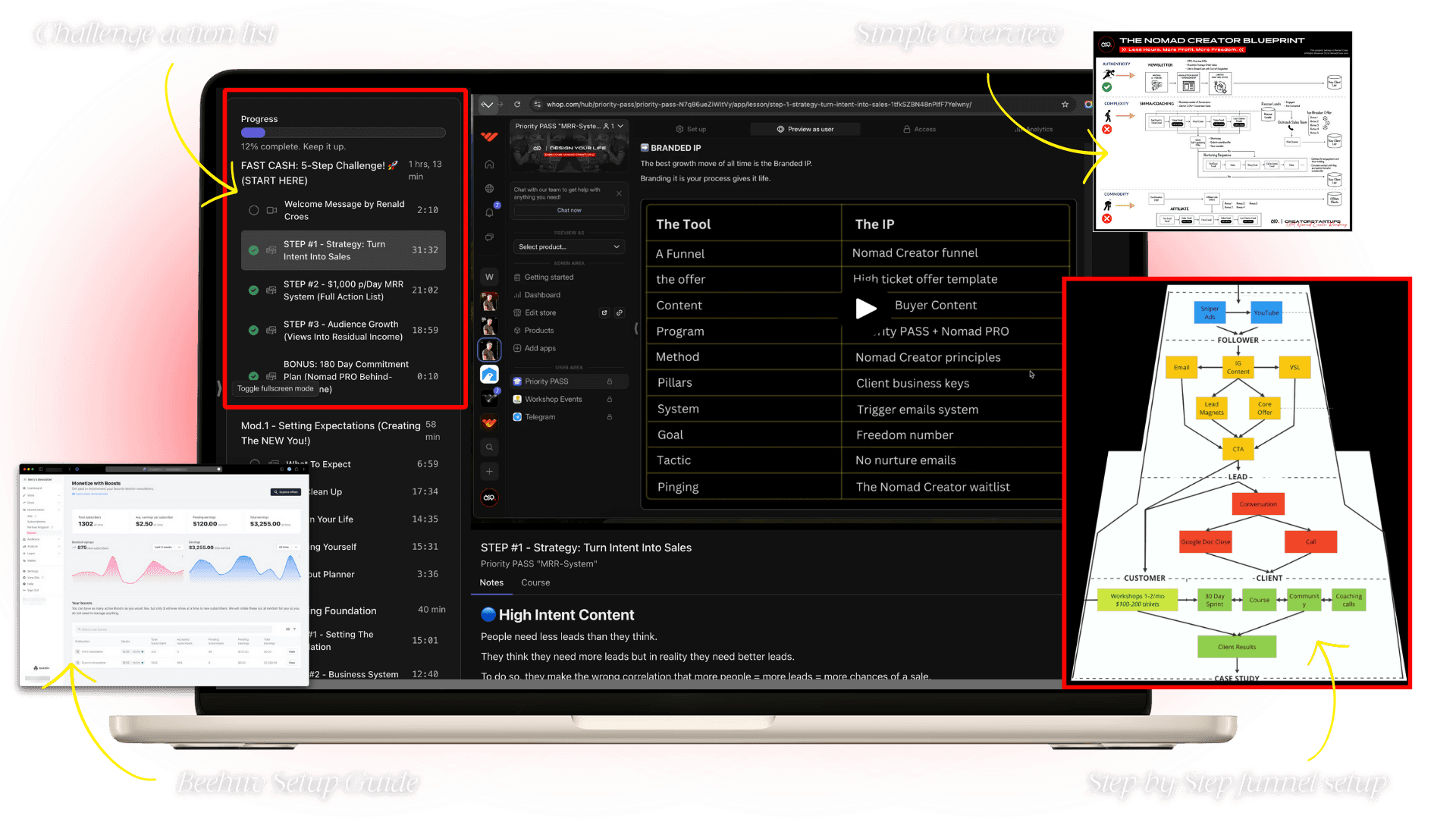Toggle STEP #2 lesson completion check
Viewport: 1456px width, 819px height.
[x=254, y=290]
